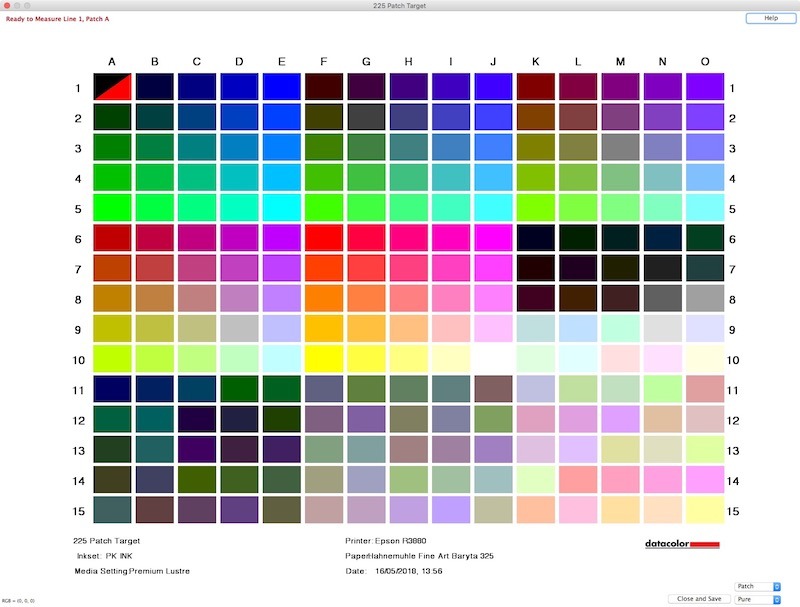Image resolution: width=800 pixels, height=607 pixels.
Task: Pick the pure red patch F6
Action: tap(323, 238)
